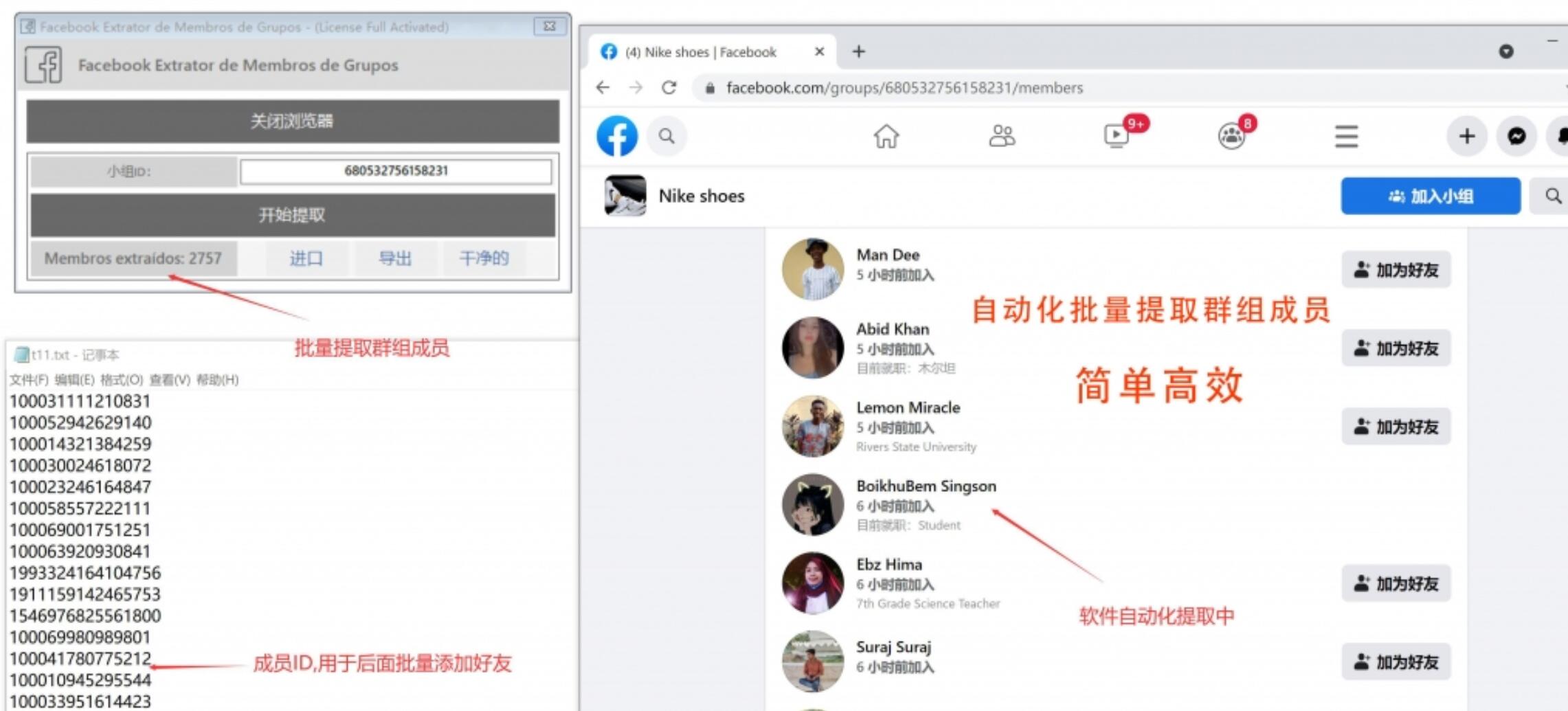The height and width of the screenshot is (711, 1568).
Task: Click the plus Create button in Facebook header
Action: pyautogui.click(x=1466, y=136)
